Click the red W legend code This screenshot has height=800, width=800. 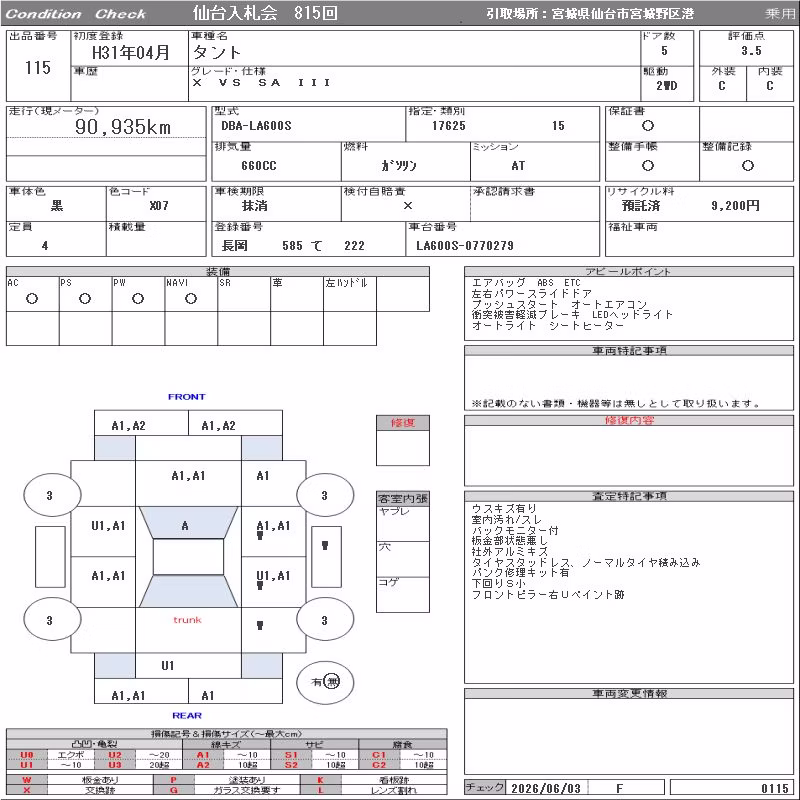pyautogui.click(x=27, y=780)
